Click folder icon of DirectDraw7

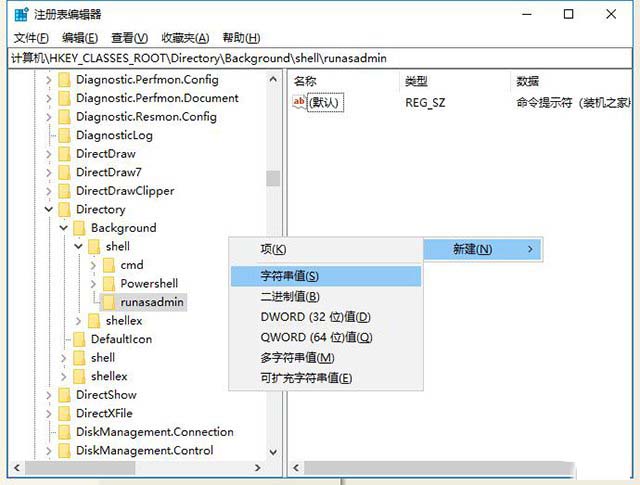64,172
